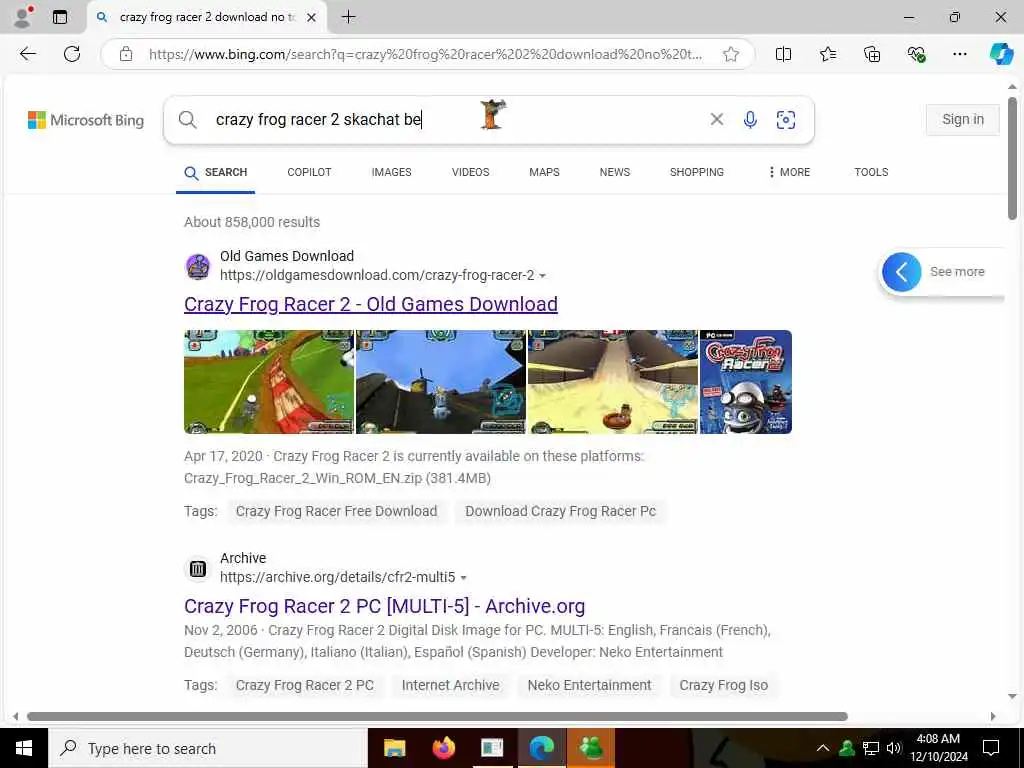Open Crazy Frog Racer 2 - Old Games Download

pyautogui.click(x=370, y=304)
